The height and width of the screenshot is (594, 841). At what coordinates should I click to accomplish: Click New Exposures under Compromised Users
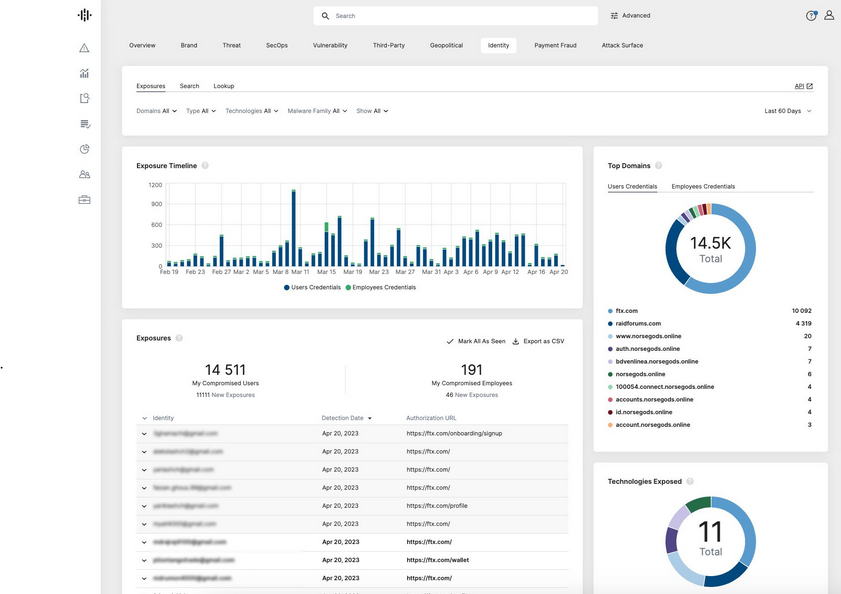tap(233, 395)
